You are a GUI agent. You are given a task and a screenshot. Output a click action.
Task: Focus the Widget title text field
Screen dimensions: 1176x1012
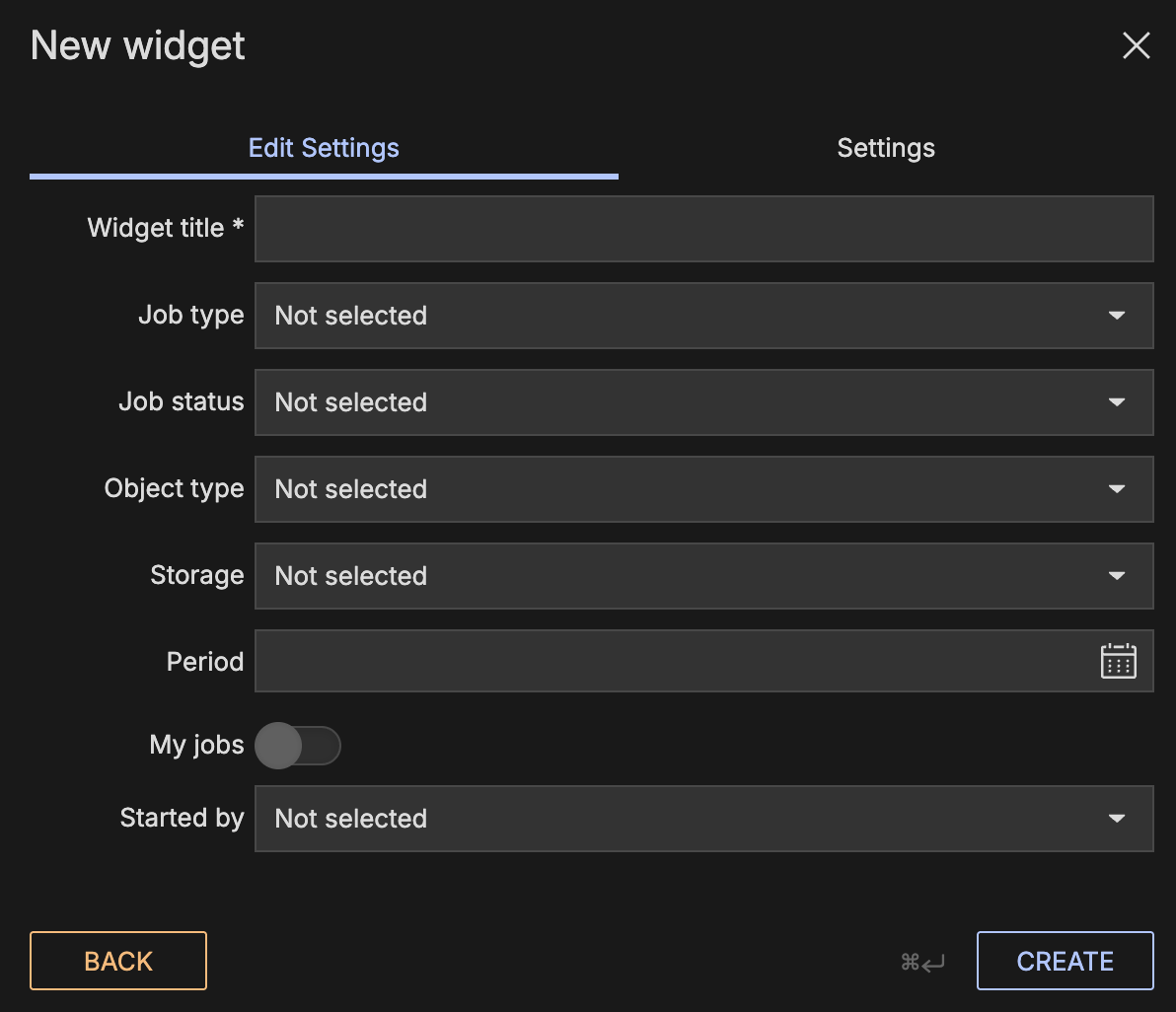click(702, 229)
